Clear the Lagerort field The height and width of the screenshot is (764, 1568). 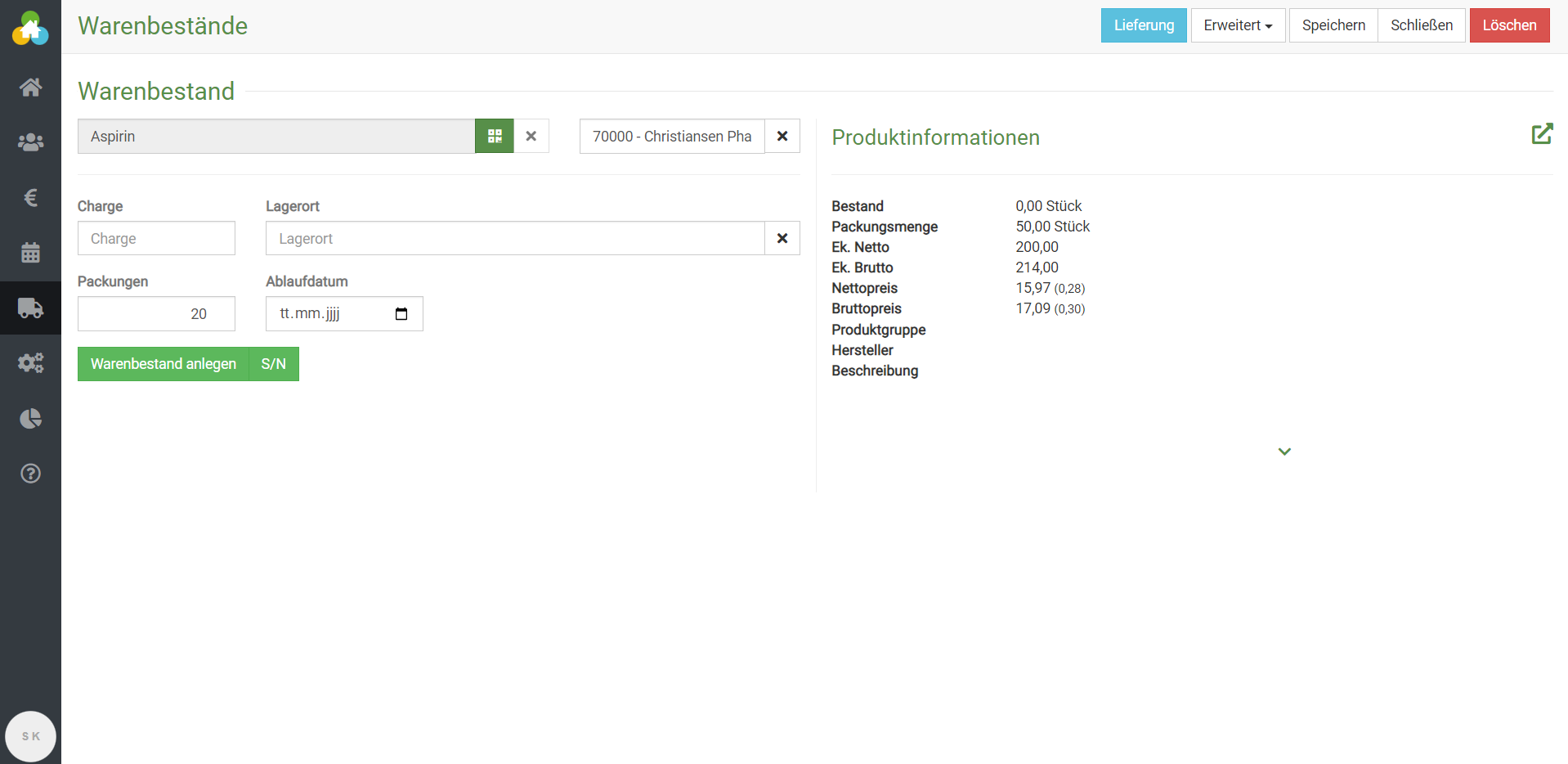(x=782, y=239)
